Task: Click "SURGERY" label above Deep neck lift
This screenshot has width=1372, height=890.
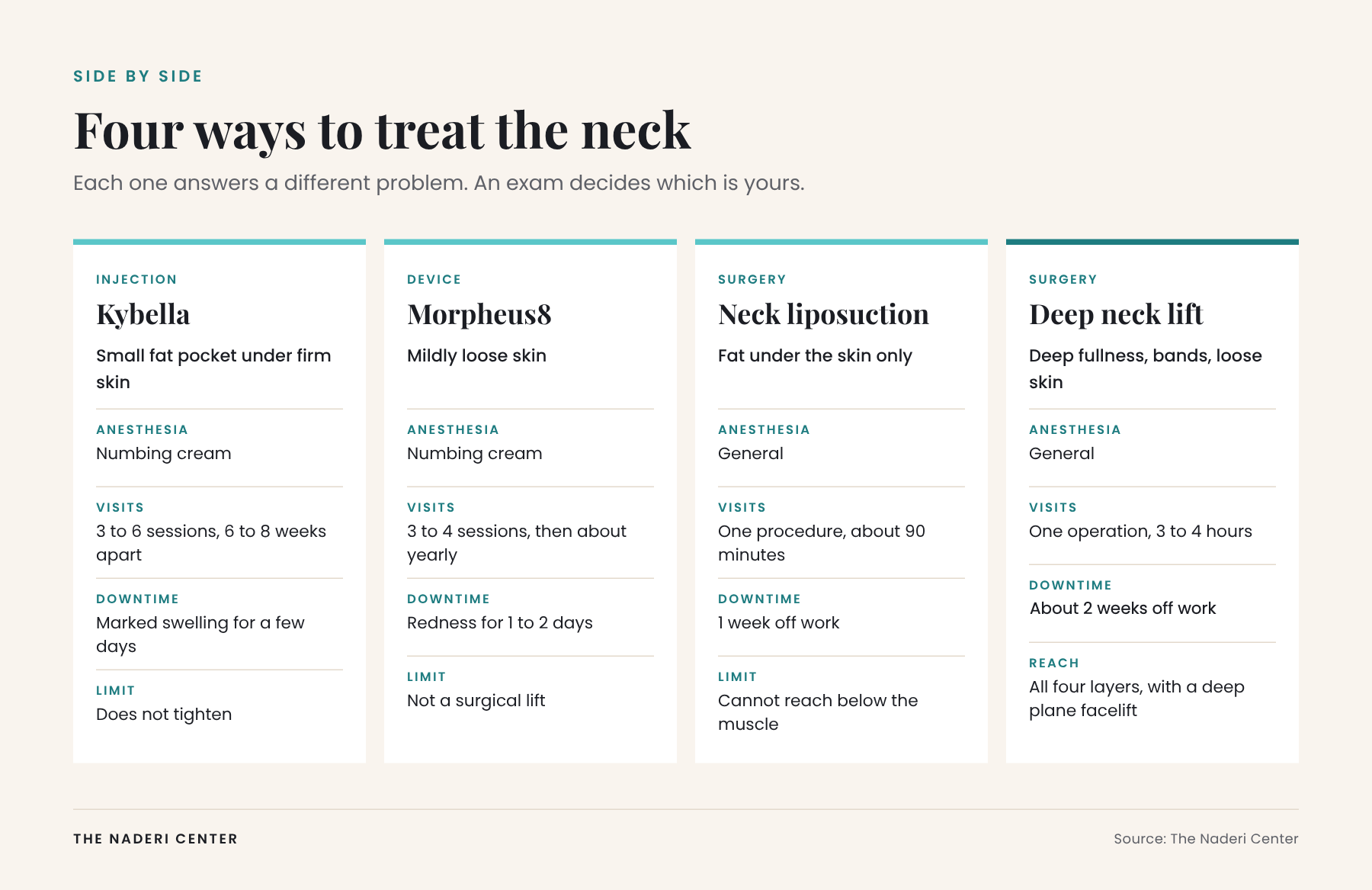Action: point(1063,280)
